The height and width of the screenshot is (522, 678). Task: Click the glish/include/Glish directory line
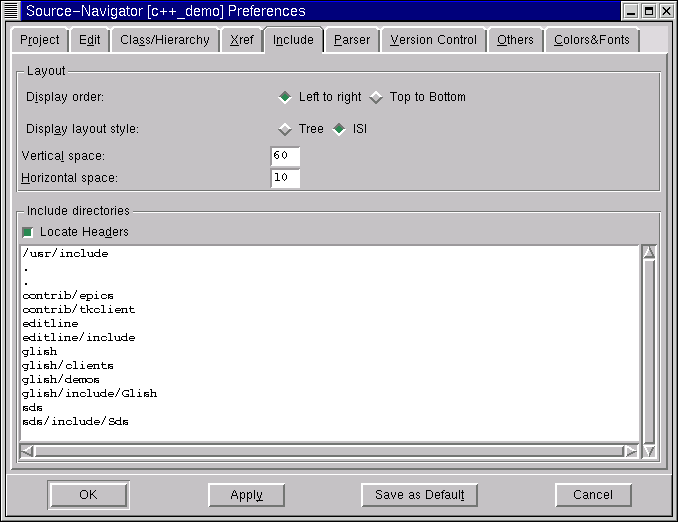90,394
